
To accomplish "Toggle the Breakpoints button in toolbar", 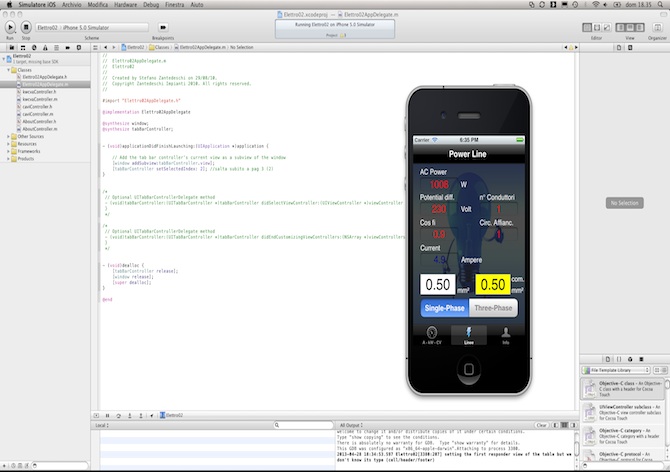I will [163, 27].
